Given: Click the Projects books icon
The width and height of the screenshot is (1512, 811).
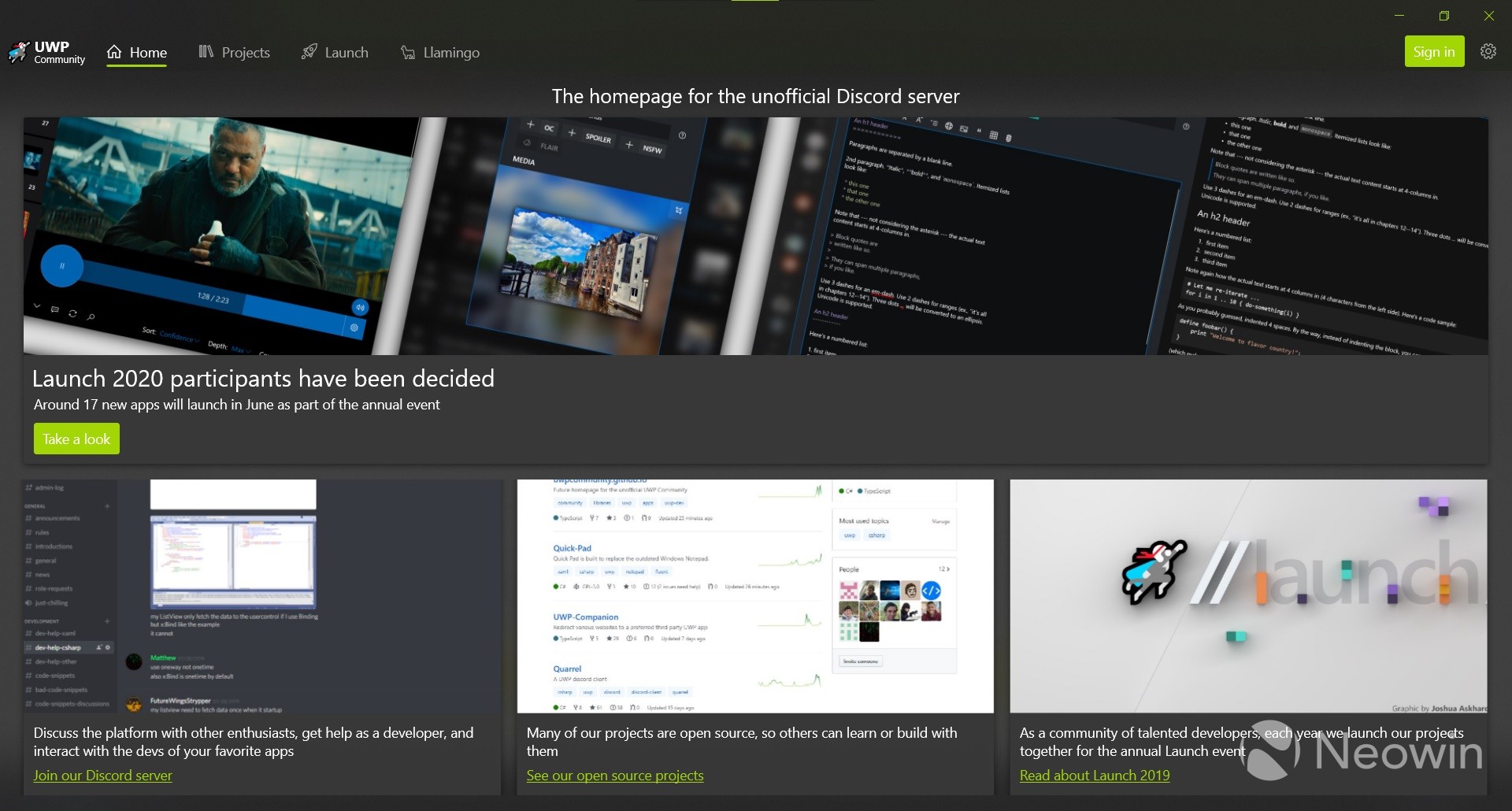Looking at the screenshot, I should tap(206, 52).
